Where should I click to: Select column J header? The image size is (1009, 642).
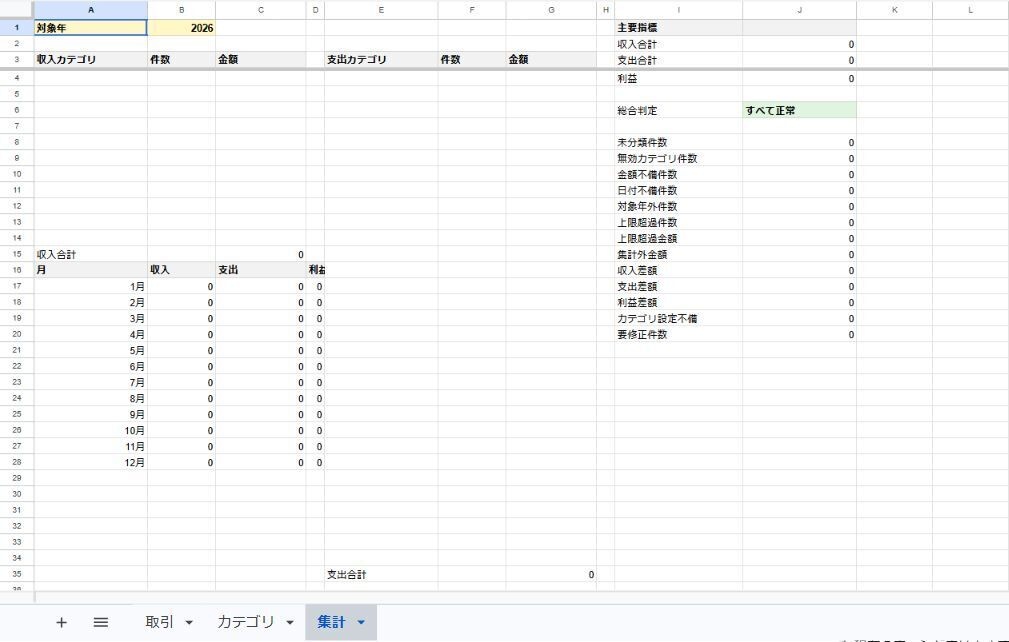point(799,10)
